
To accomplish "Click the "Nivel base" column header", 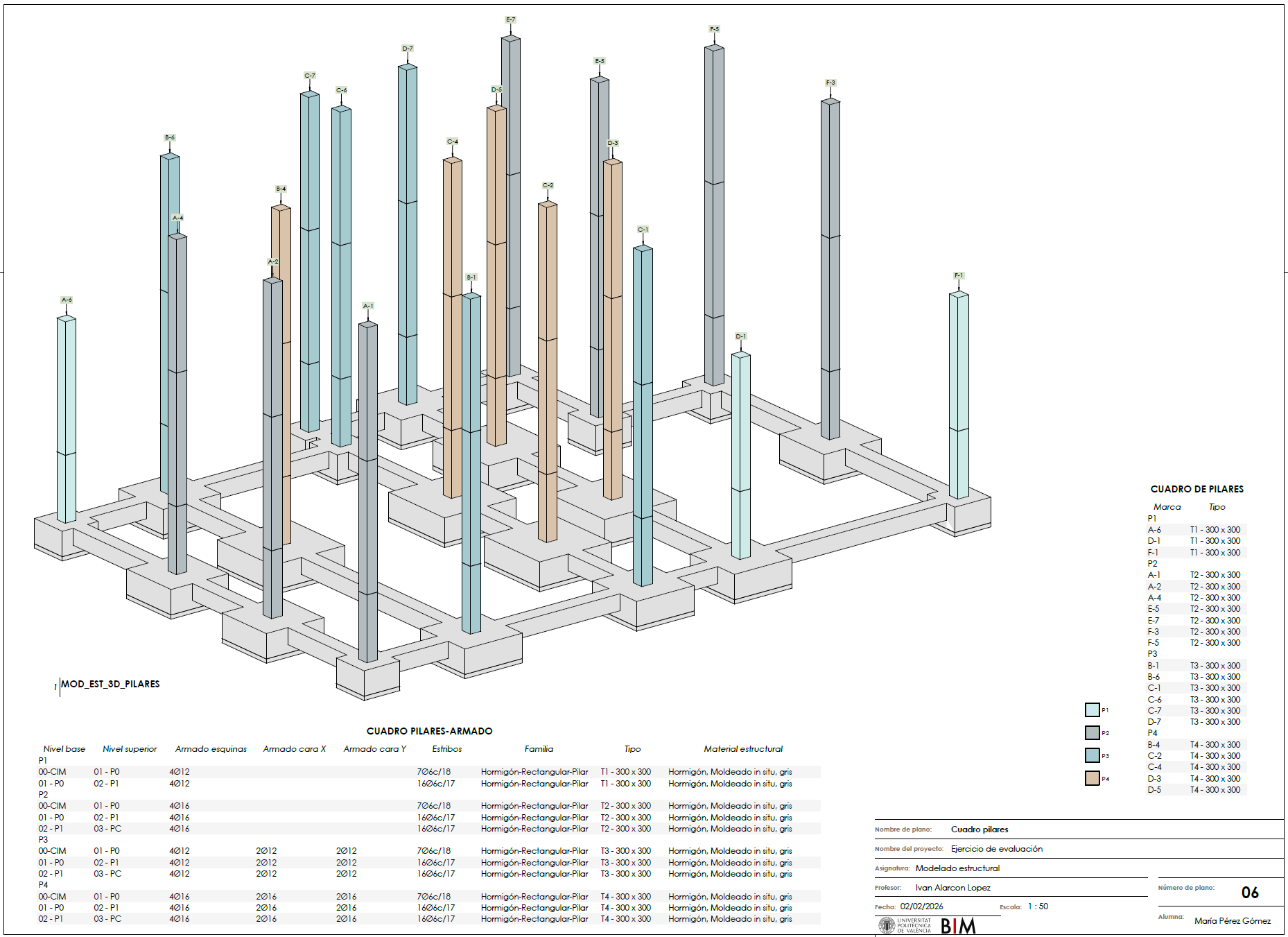I will click(x=64, y=749).
